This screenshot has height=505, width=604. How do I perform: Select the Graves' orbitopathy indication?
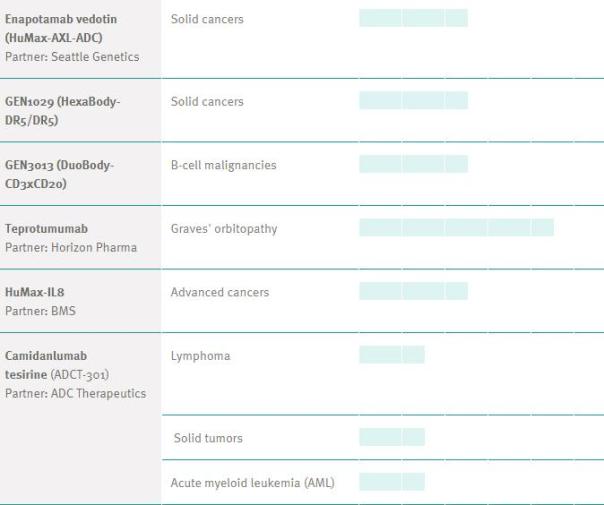tap(224, 229)
